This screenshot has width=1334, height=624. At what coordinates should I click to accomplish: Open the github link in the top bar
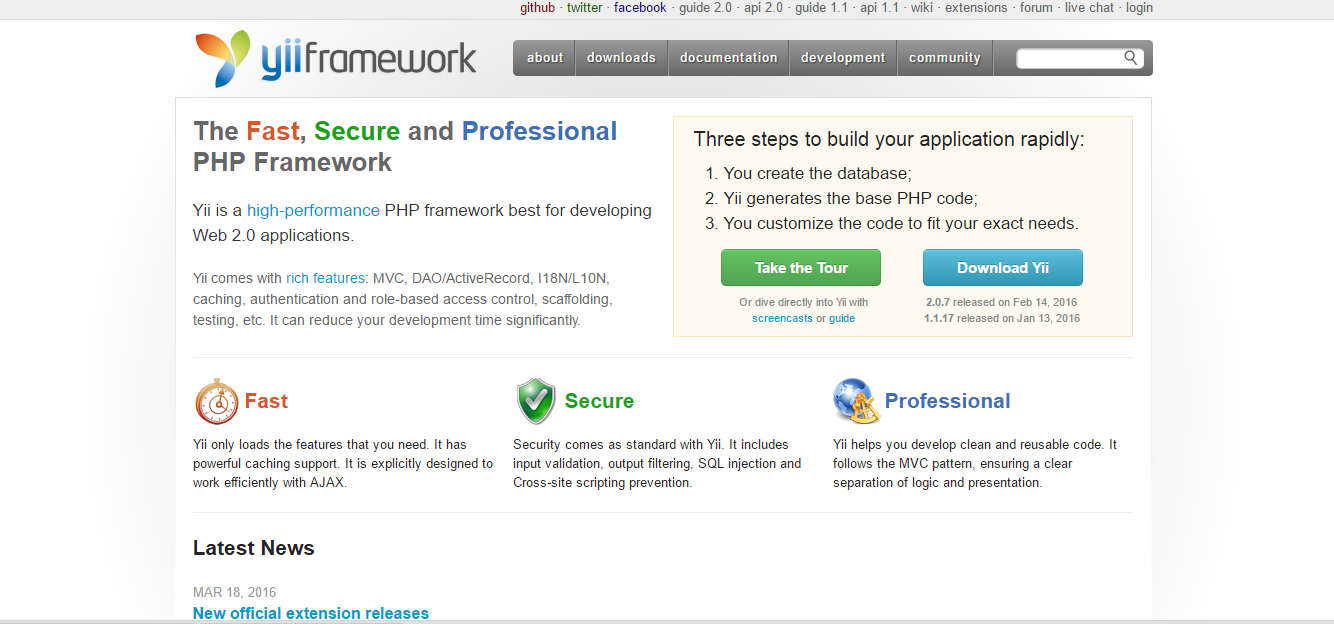click(537, 8)
